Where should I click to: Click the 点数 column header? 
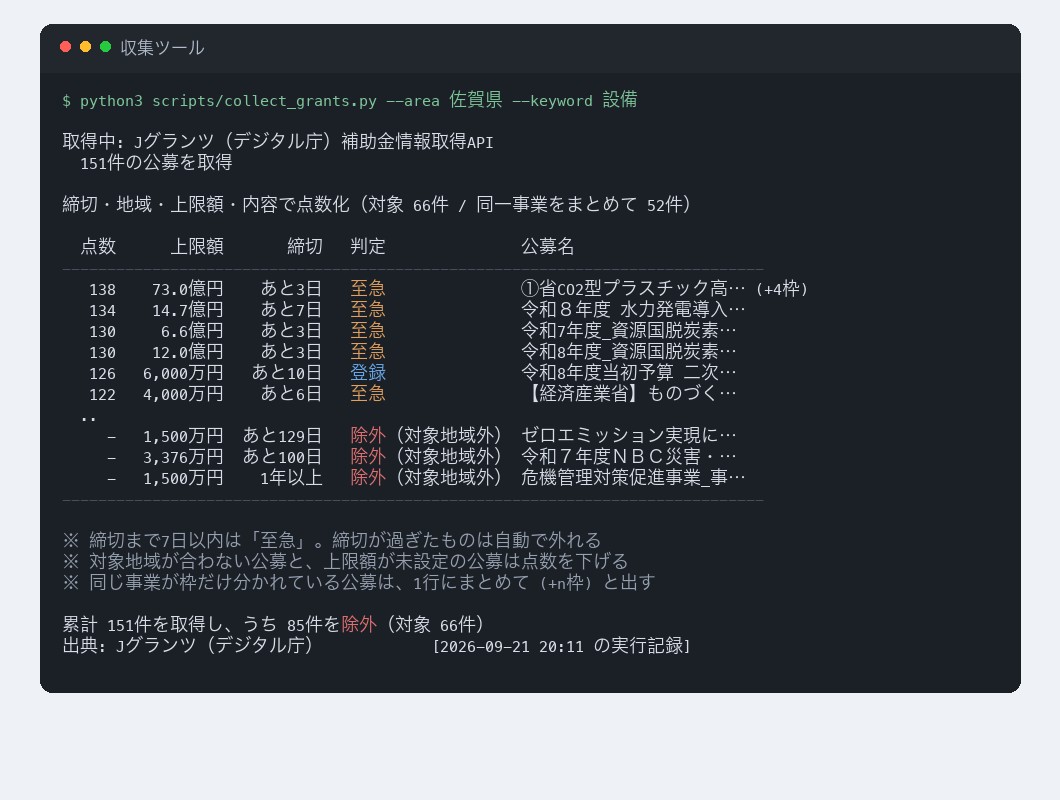point(98,246)
